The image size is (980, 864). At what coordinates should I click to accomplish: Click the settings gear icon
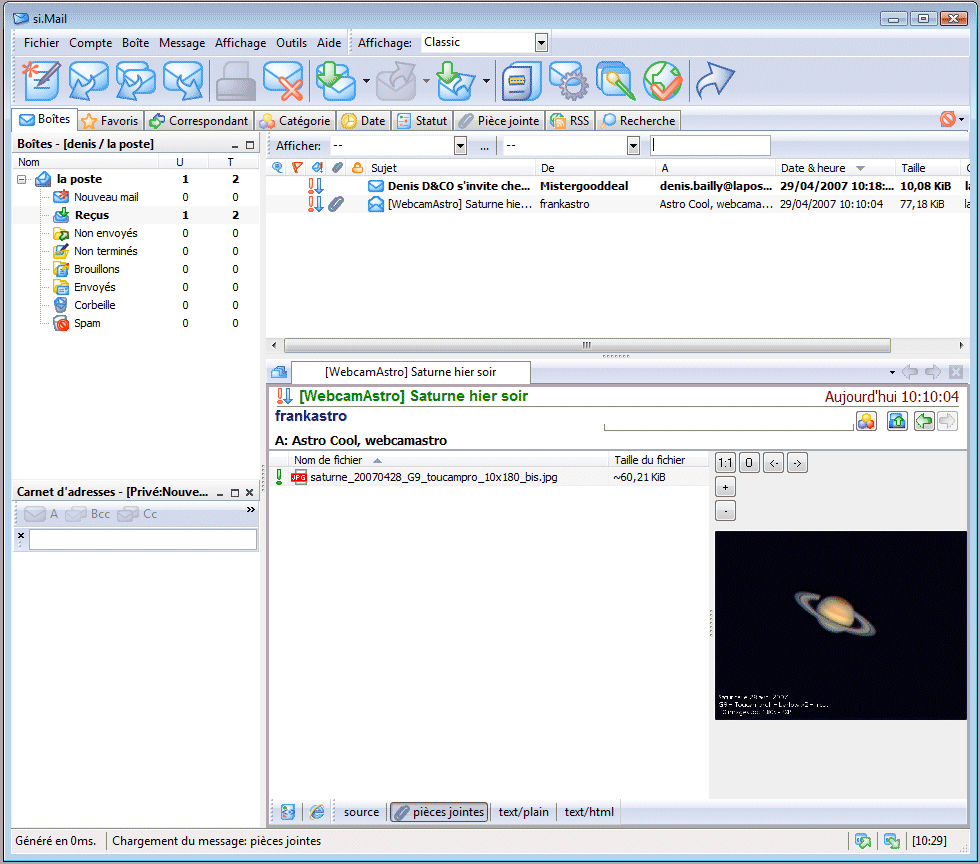[x=568, y=80]
